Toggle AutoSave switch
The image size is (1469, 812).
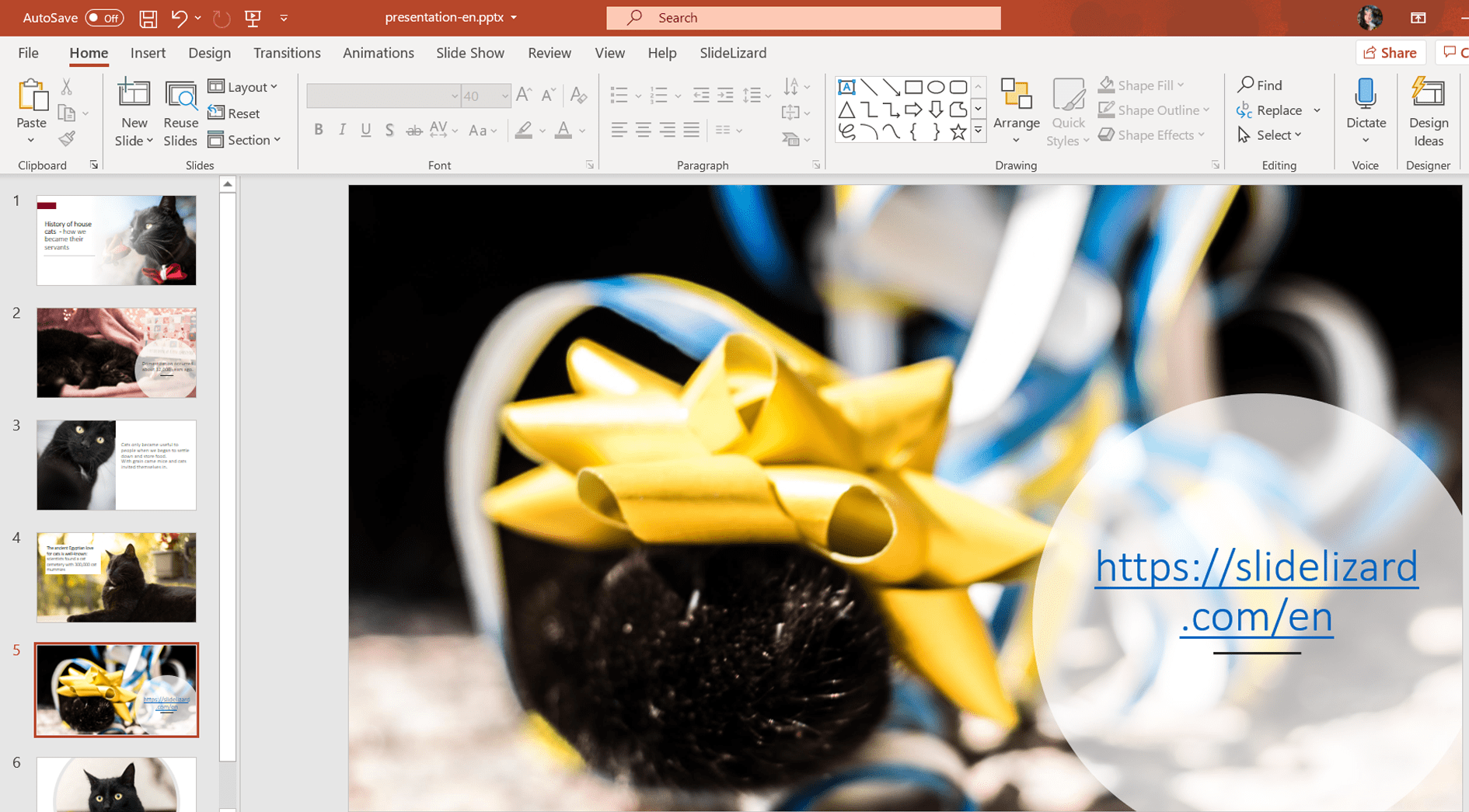coord(104,18)
